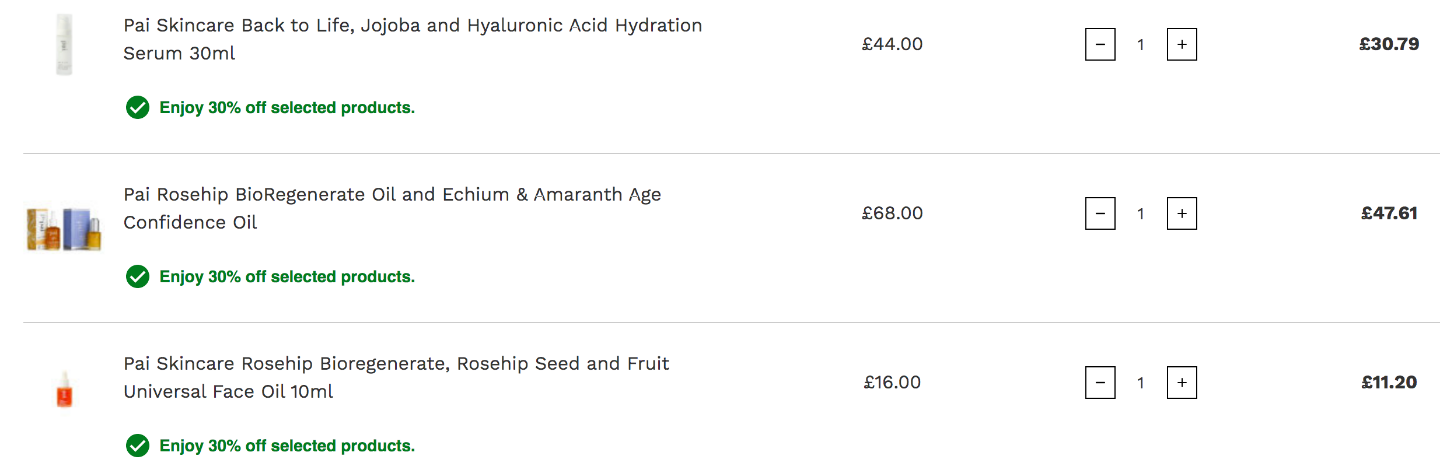Open Pai Skincare Back to Life serum link
Image resolution: width=1440 pixels, height=470 pixels.
click(x=412, y=39)
